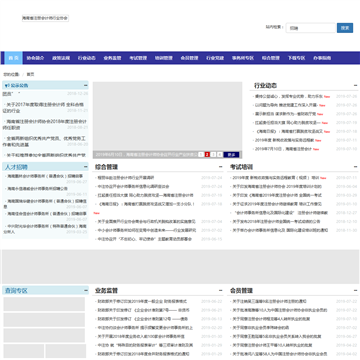
Task: Select 综合管理 in the top navigation bar
Action: tap(270, 58)
